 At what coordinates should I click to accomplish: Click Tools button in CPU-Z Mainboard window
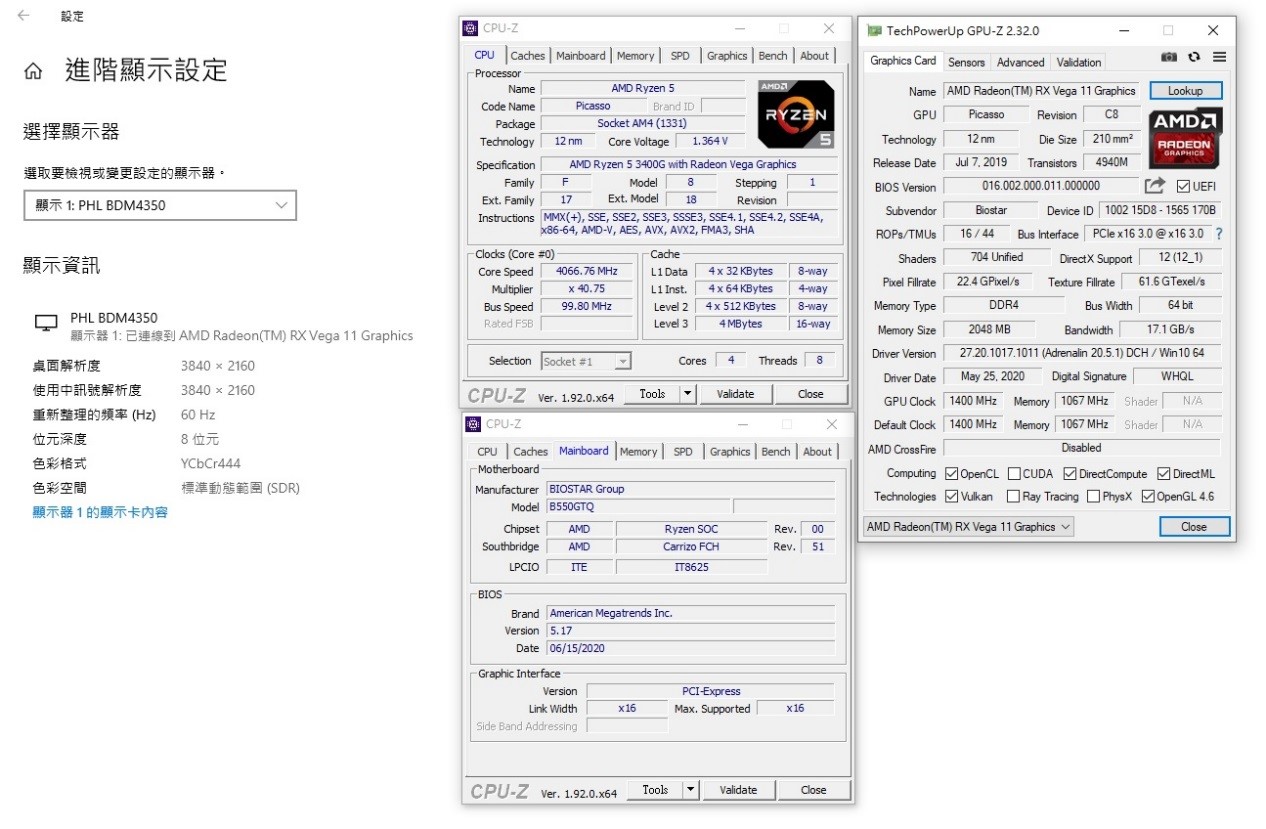coord(655,790)
